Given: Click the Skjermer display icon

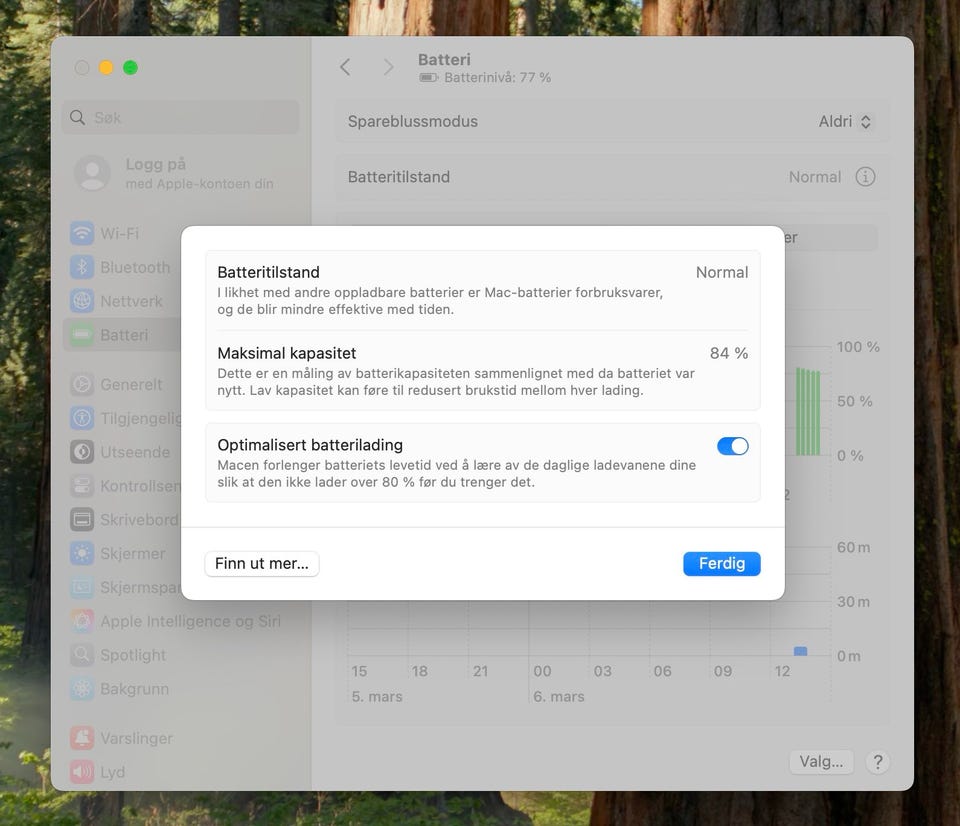Looking at the screenshot, I should coord(82,554).
